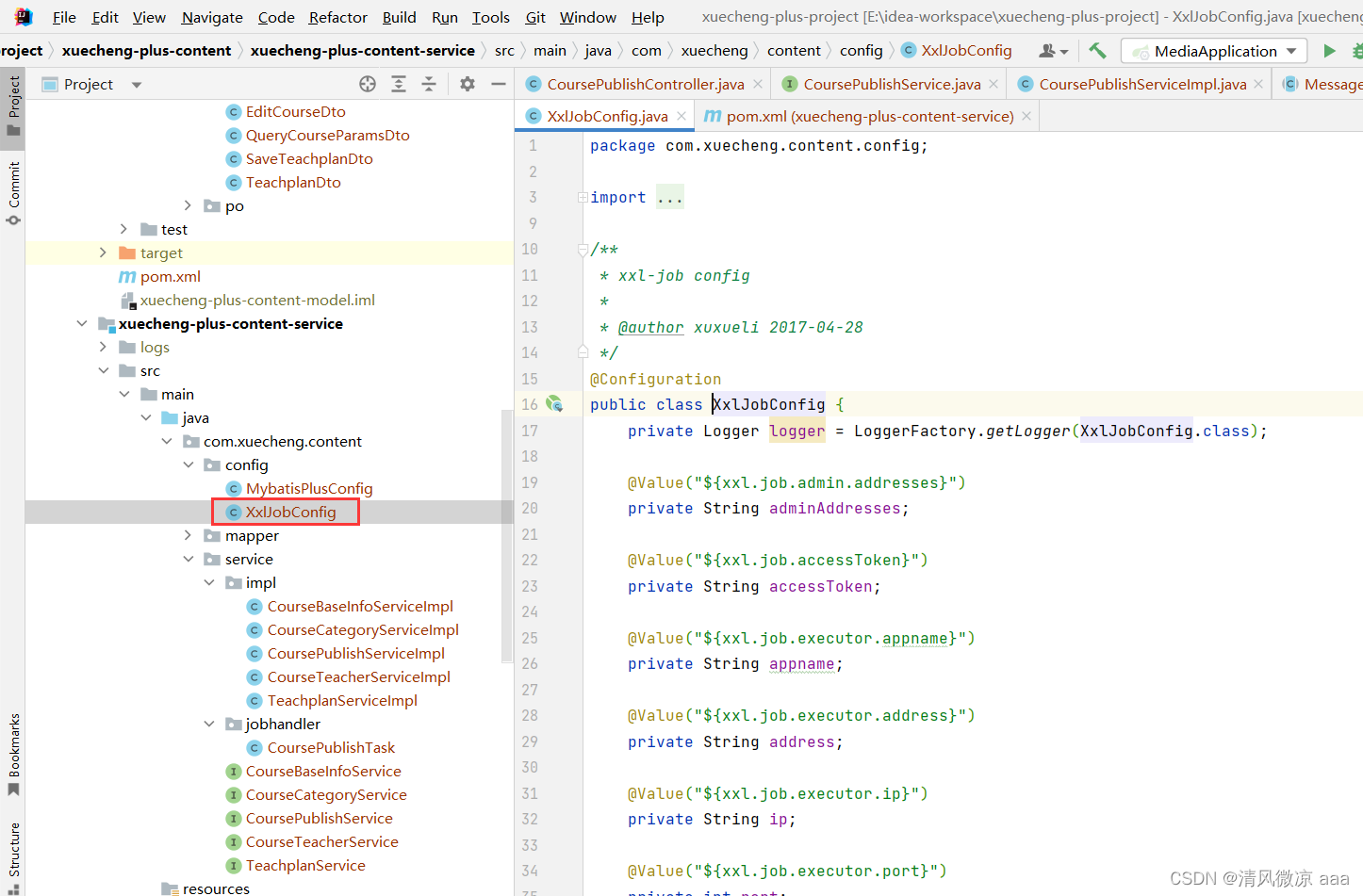Expand the po folder
The image size is (1363, 896).
click(x=188, y=205)
